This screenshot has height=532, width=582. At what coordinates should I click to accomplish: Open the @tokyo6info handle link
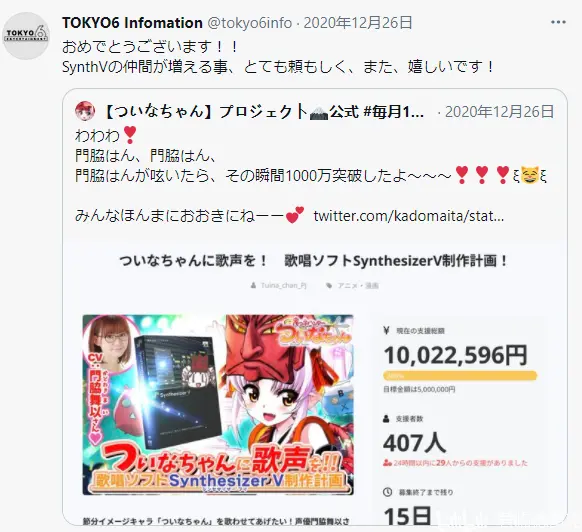point(249,23)
